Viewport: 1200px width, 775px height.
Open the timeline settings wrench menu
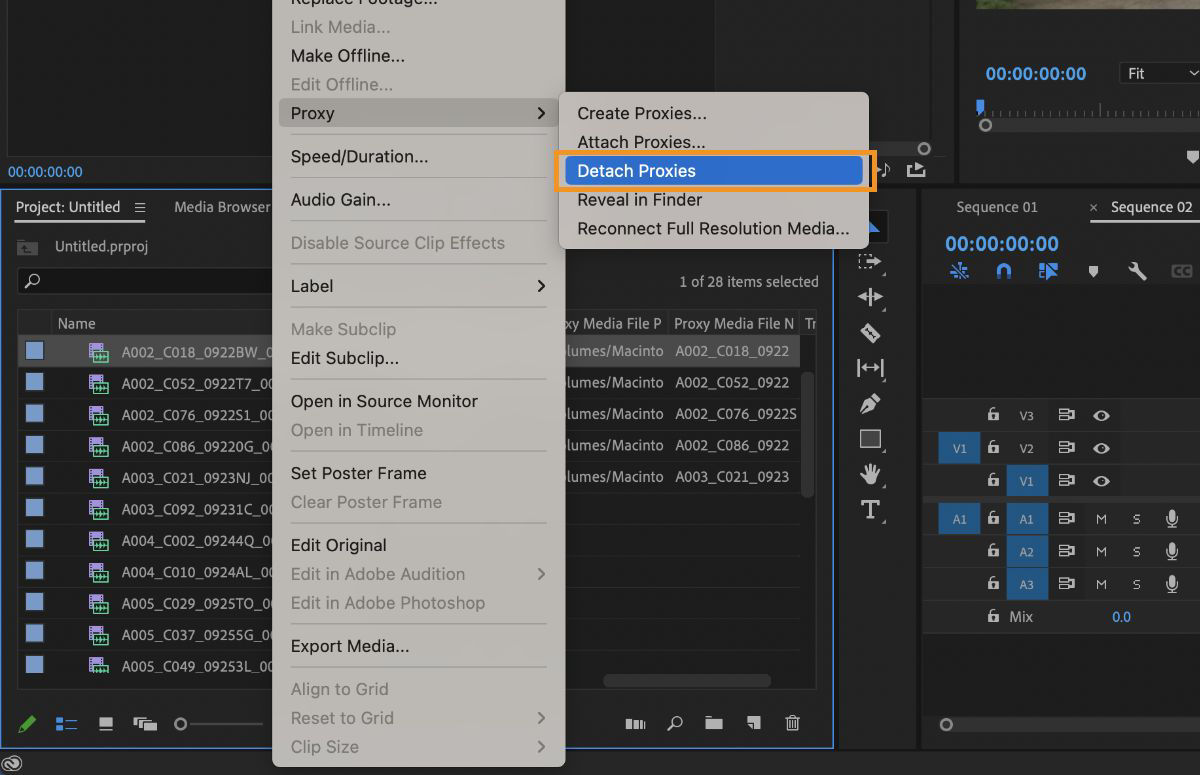[1137, 270]
